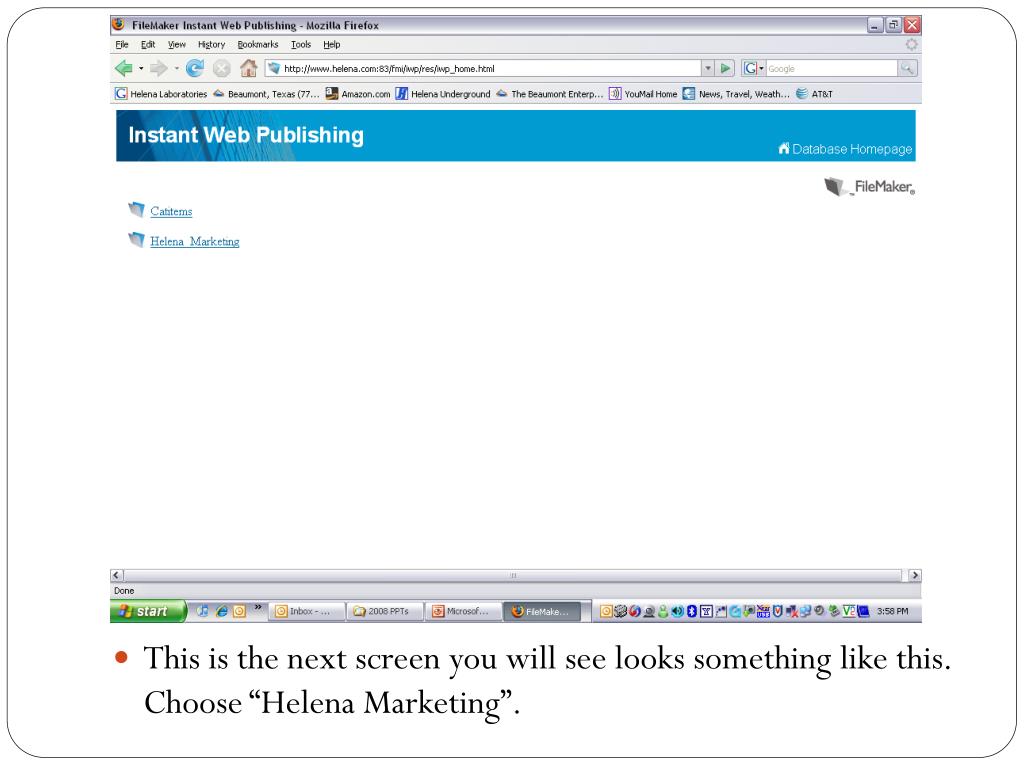Open the History menu
Image resolution: width=1024 pixels, height=768 pixels.
(212, 44)
